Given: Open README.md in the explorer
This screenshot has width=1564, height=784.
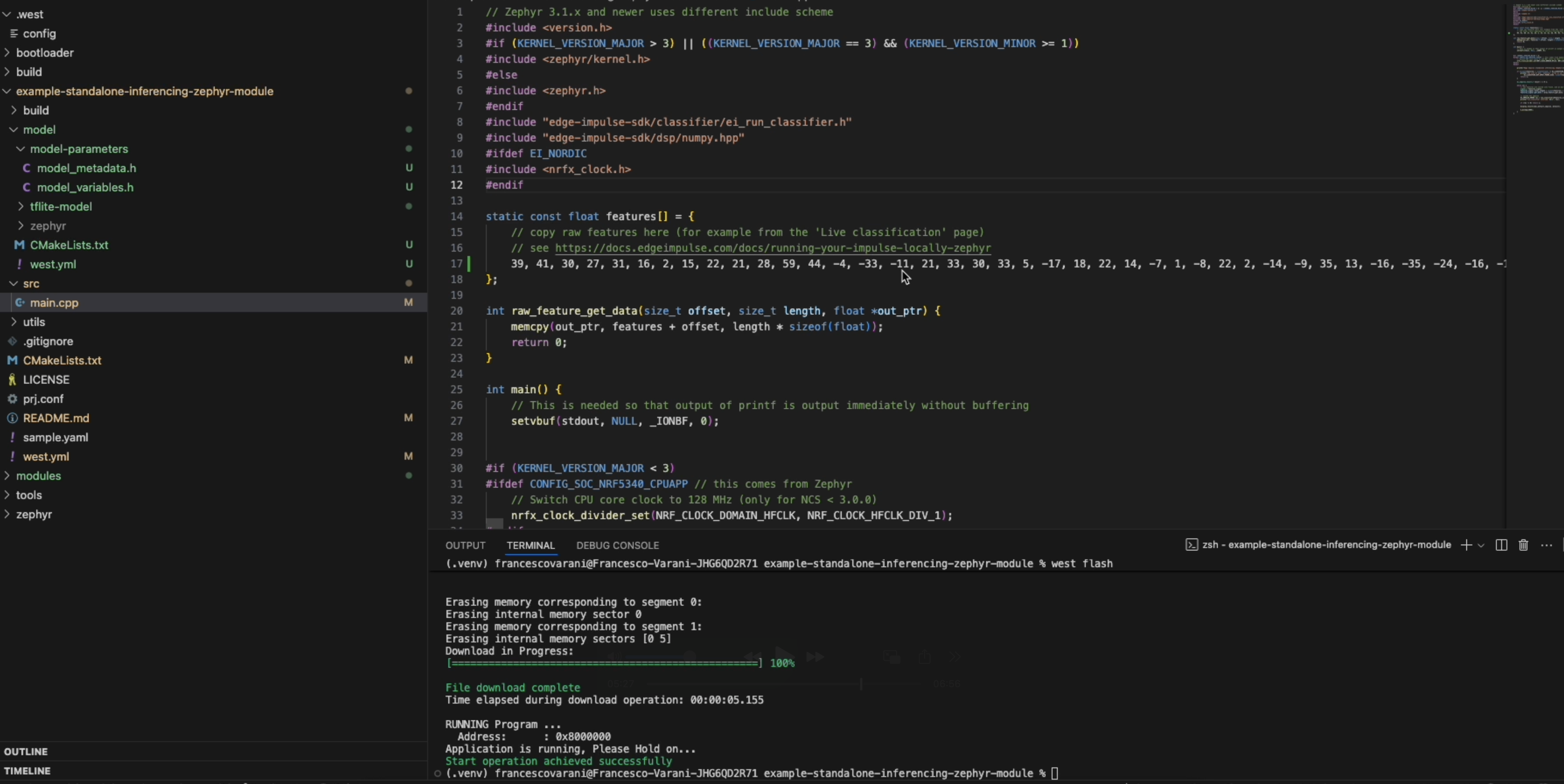Looking at the screenshot, I should point(56,418).
